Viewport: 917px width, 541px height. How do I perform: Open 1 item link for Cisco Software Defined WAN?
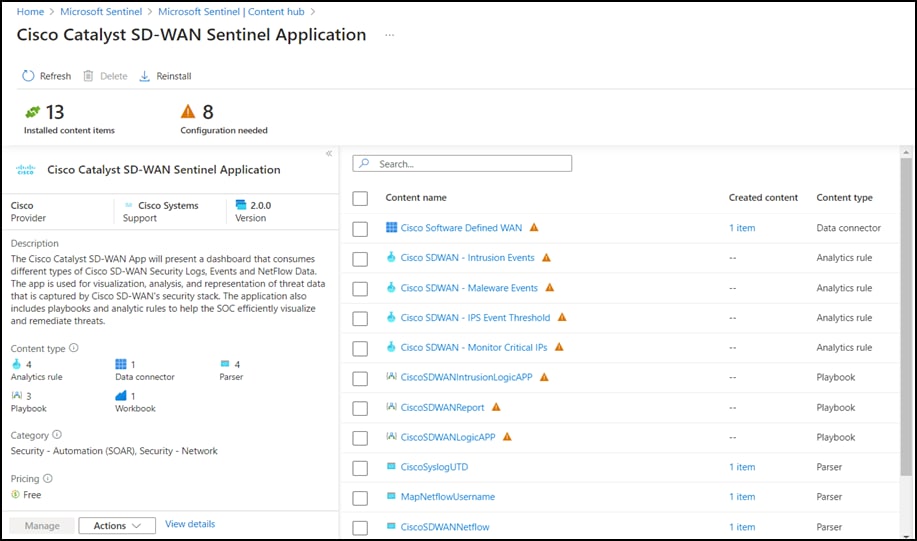(742, 228)
